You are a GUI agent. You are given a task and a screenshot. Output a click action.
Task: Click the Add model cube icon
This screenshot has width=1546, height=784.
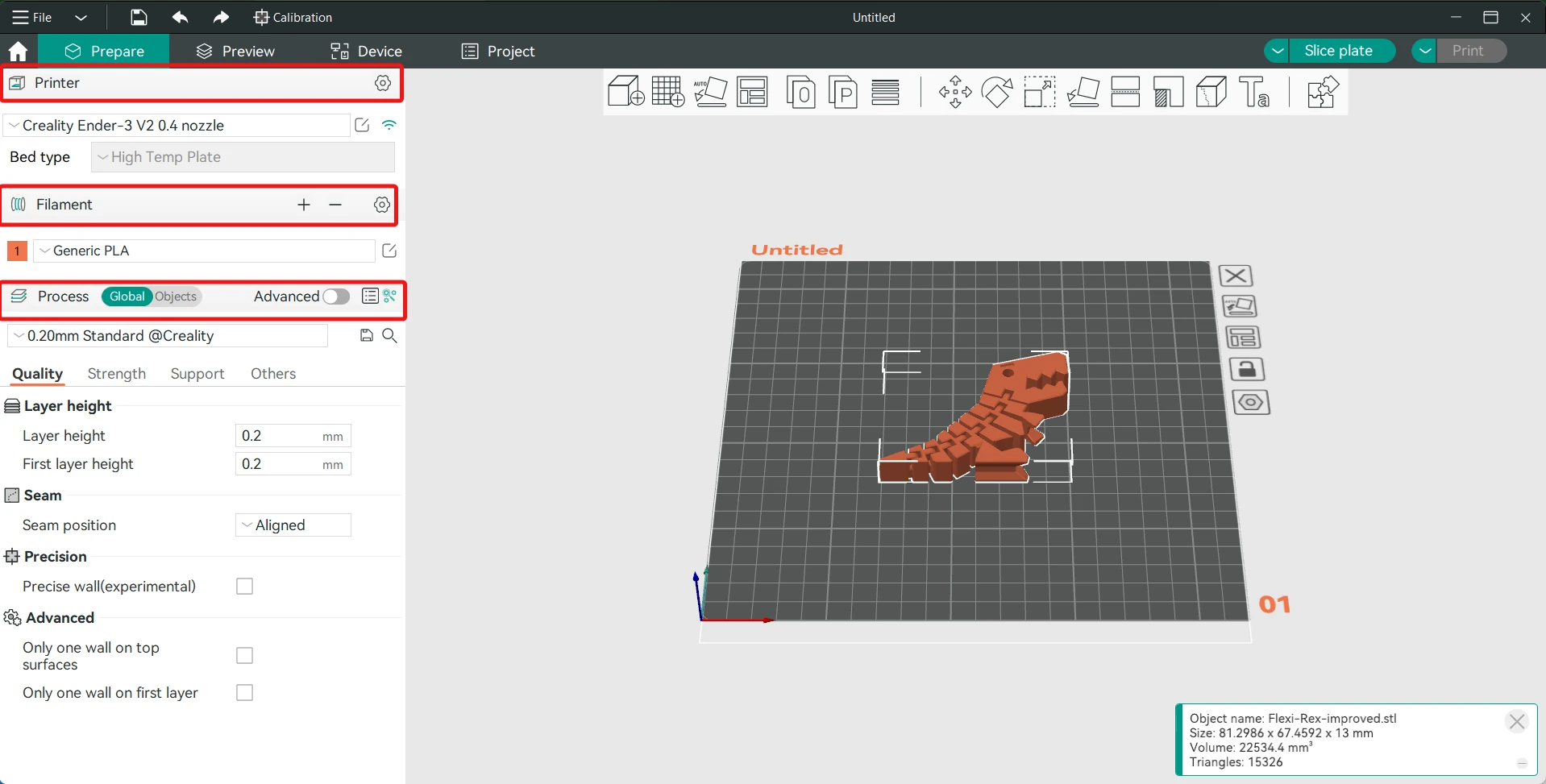[x=625, y=92]
